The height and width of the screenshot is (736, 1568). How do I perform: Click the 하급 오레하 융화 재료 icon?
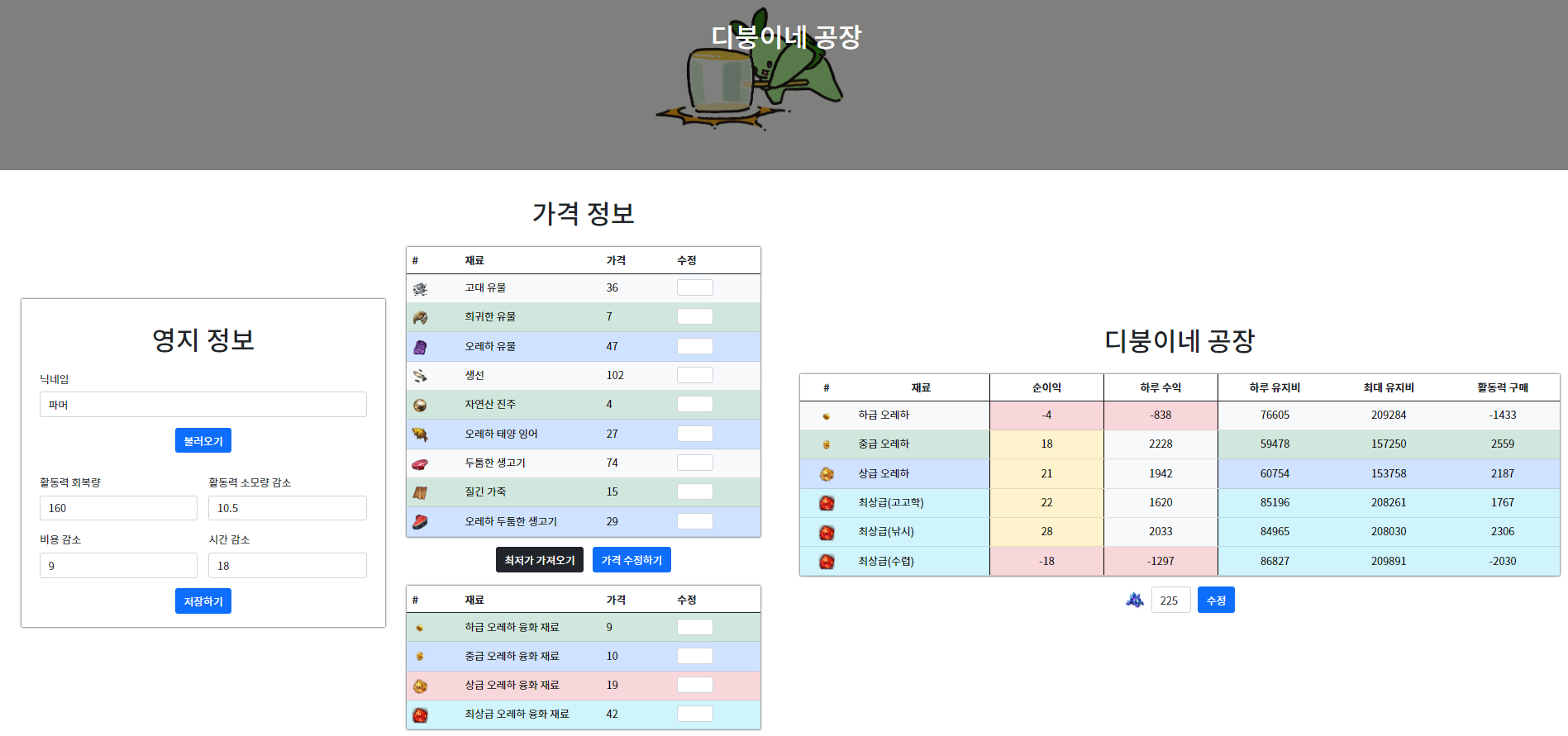pyautogui.click(x=420, y=628)
